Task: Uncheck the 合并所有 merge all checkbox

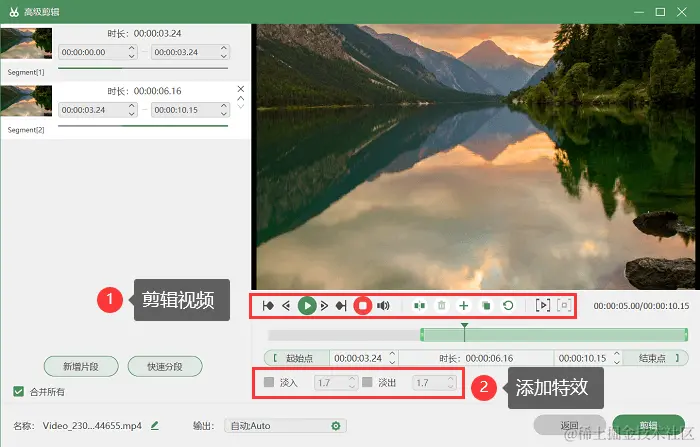Action: pyautogui.click(x=18, y=392)
